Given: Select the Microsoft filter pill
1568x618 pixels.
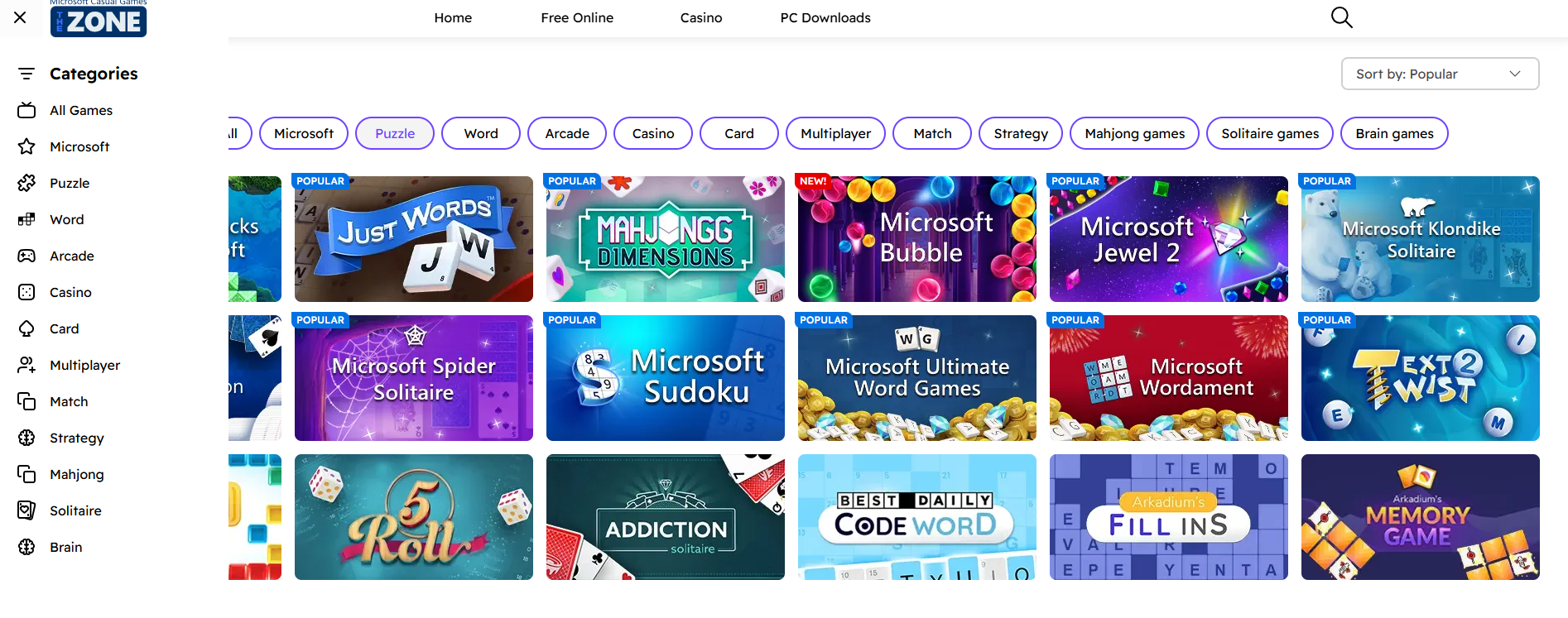Looking at the screenshot, I should pos(304,133).
